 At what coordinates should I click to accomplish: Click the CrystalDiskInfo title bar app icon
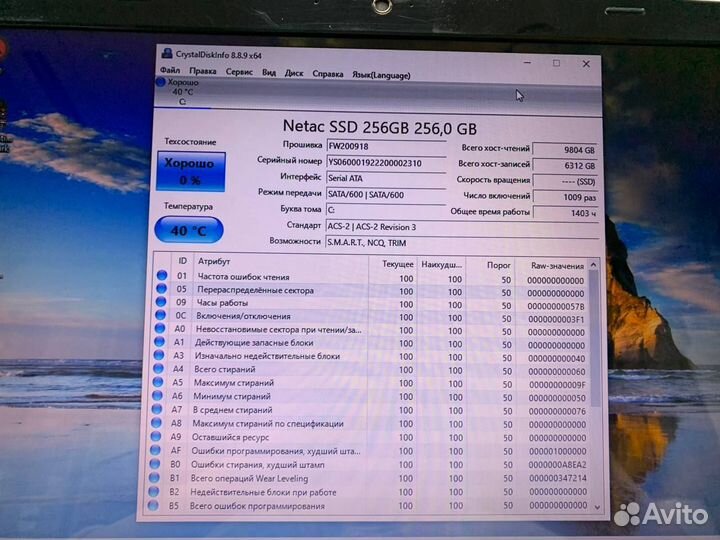166,54
